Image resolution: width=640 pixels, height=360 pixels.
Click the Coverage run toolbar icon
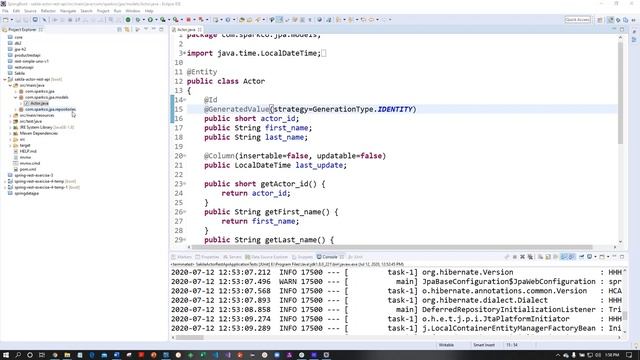(163, 20)
